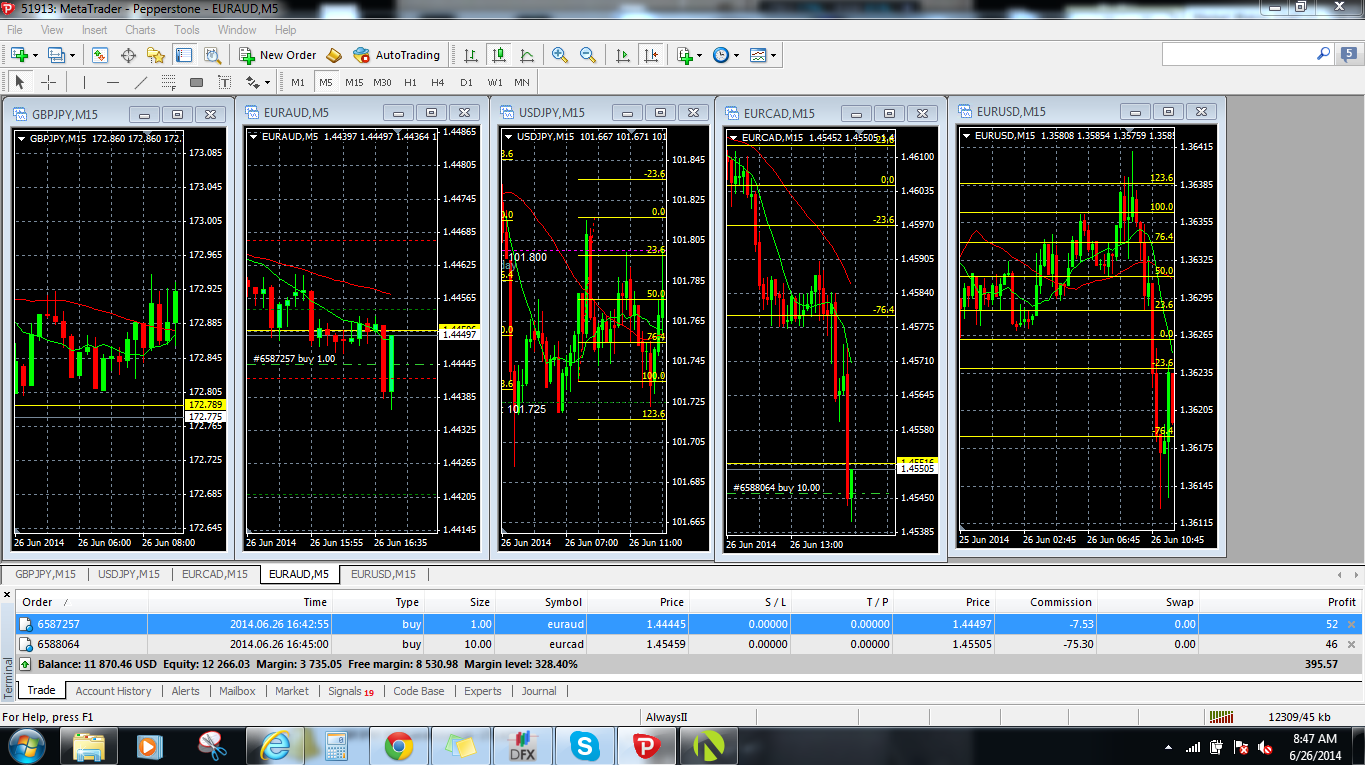1365x765 pixels.
Task: Open the Insert menu
Action: pos(95,30)
